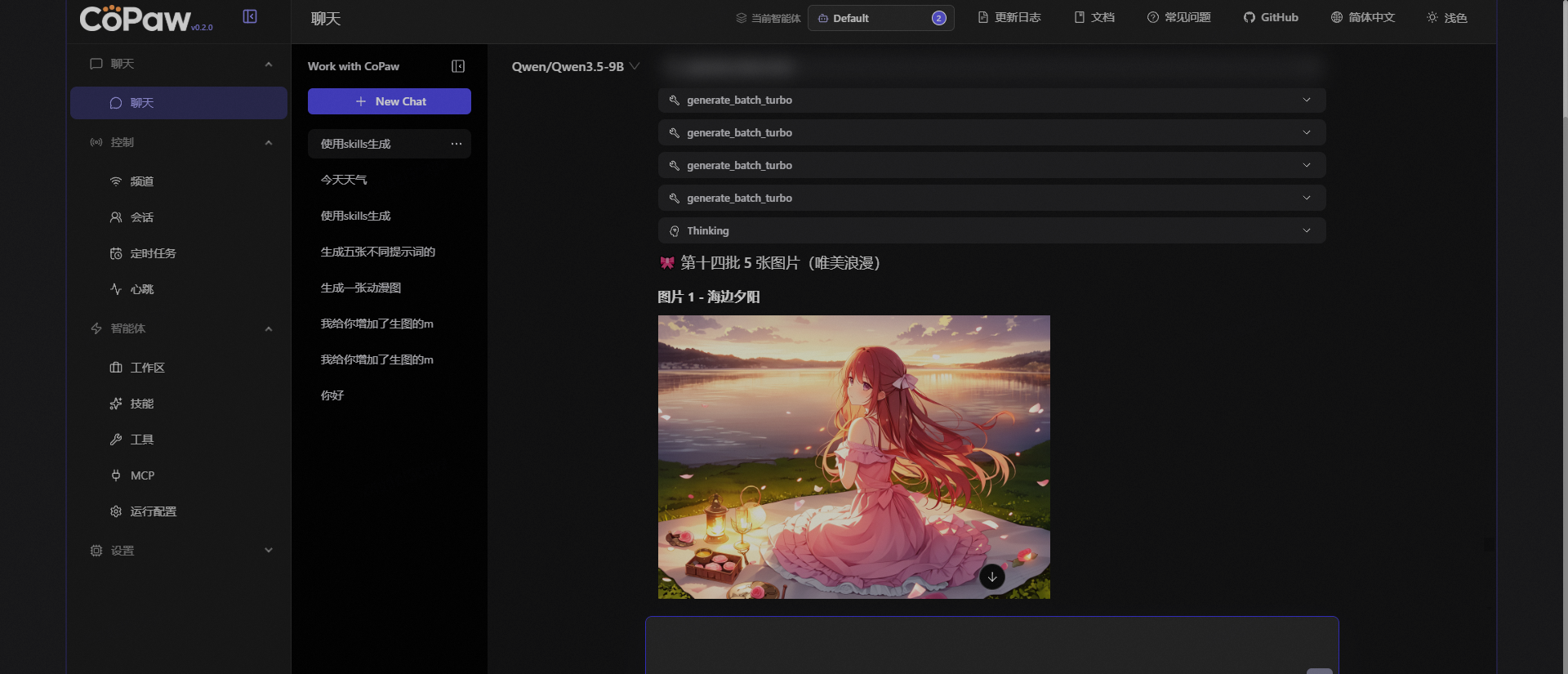Image resolution: width=1568 pixels, height=674 pixels.
Task: Open the 生成五张不同提示词的 conversation
Action: (x=390, y=252)
